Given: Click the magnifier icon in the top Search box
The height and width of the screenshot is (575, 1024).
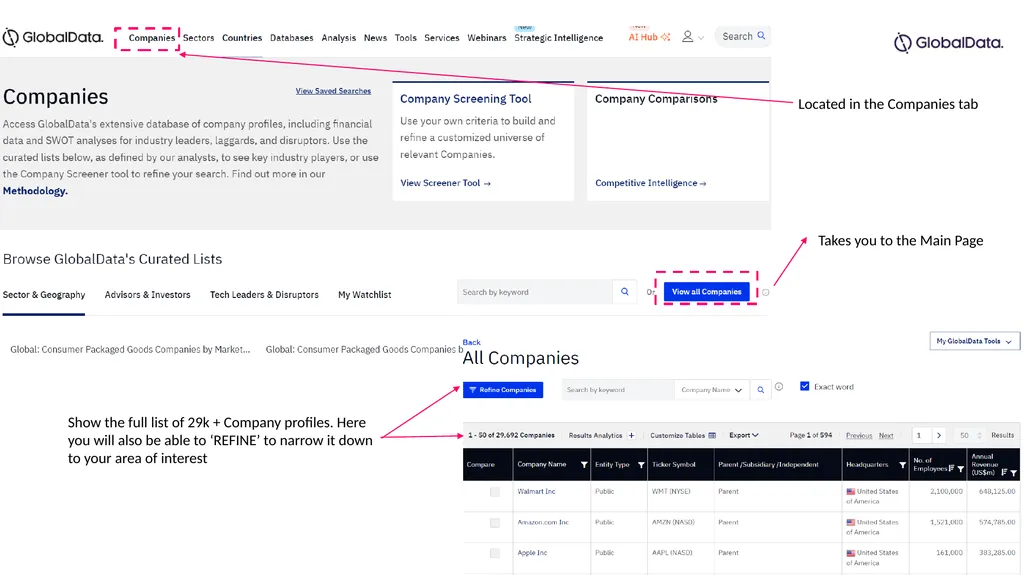Looking at the screenshot, I should pyautogui.click(x=761, y=36).
